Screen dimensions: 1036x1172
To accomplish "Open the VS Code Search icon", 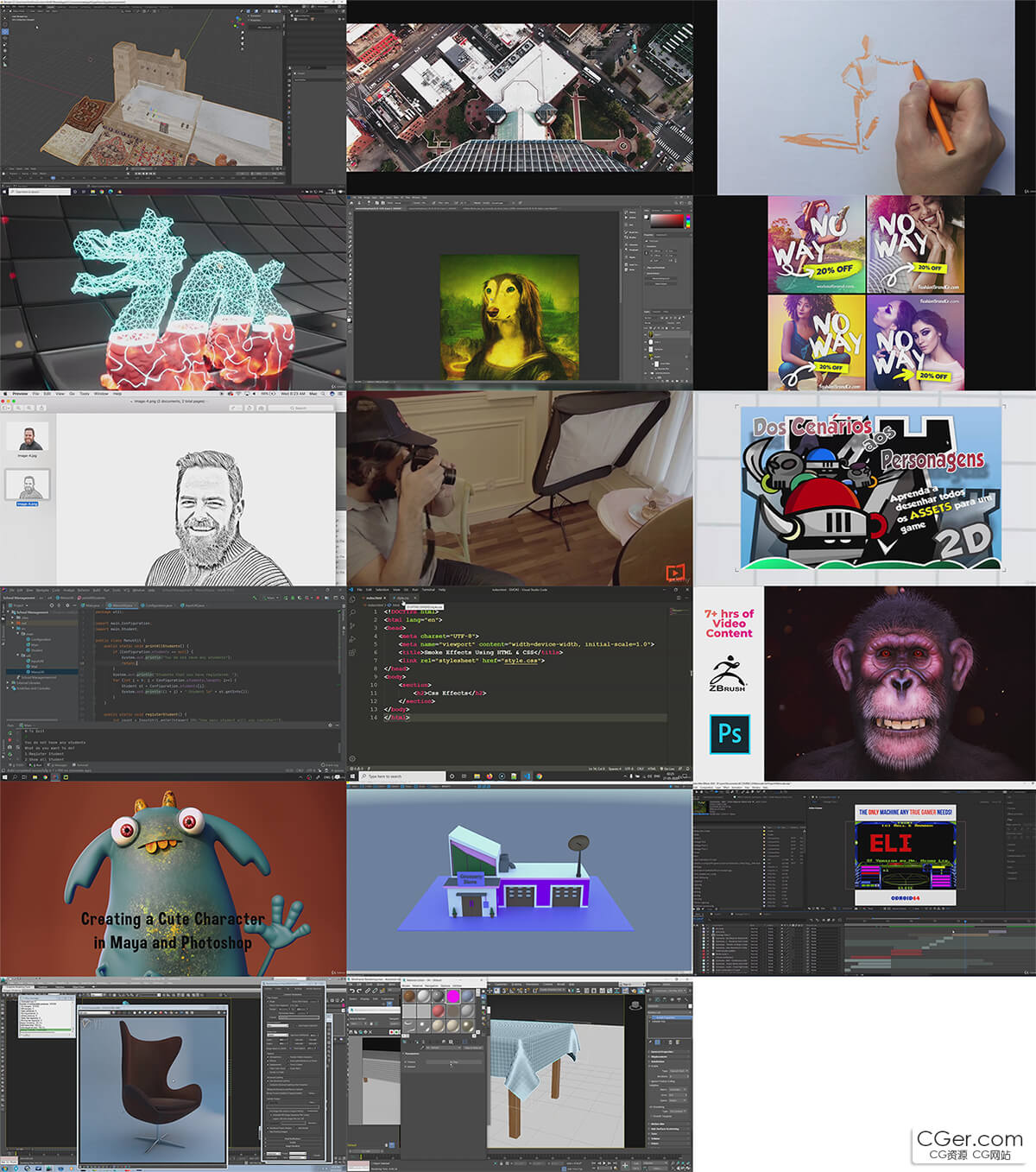I will [352, 612].
